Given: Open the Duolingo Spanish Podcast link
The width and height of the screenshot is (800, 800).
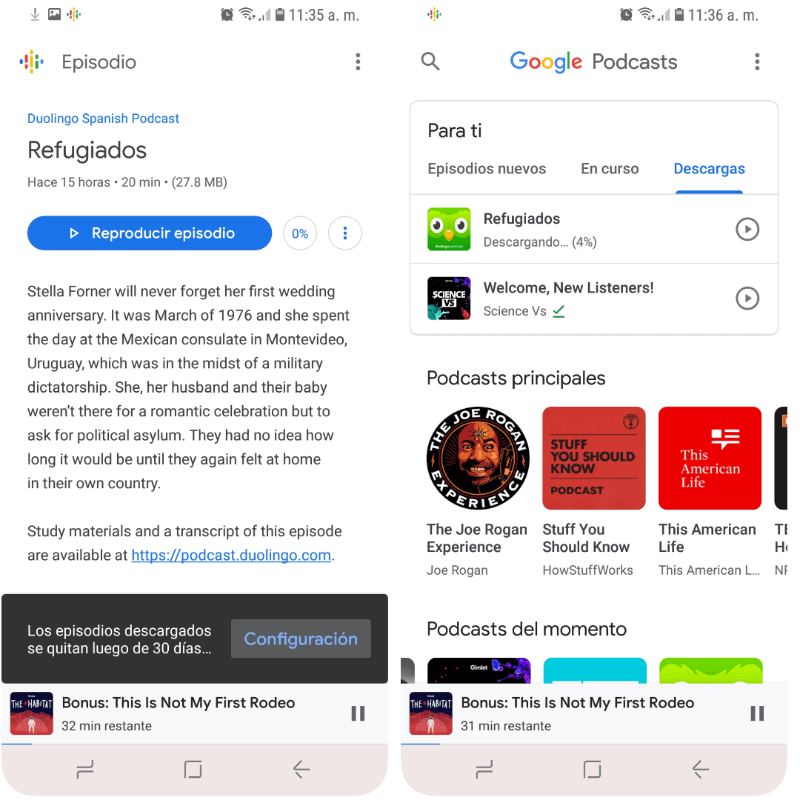Looking at the screenshot, I should [103, 118].
